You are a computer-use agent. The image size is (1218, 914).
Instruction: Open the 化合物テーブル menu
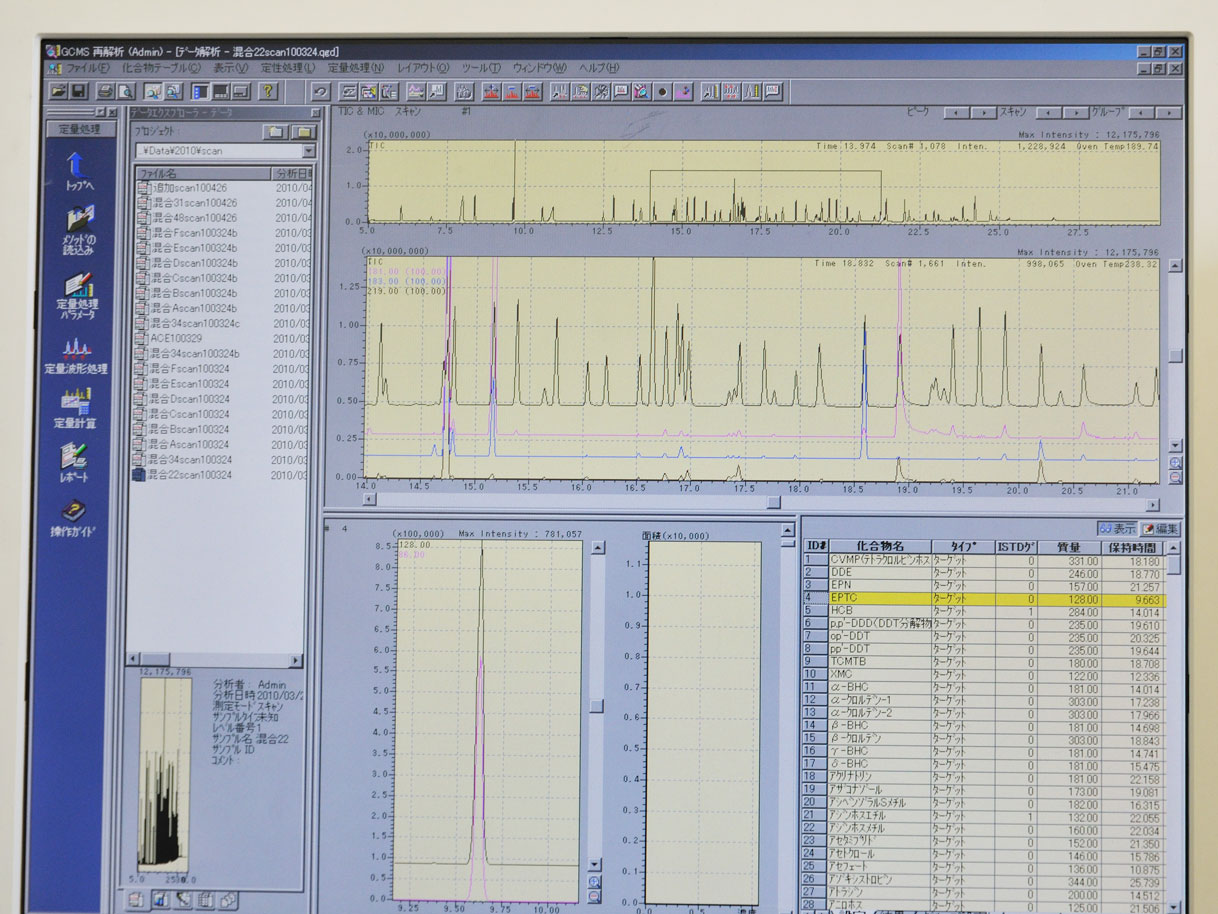click(x=160, y=68)
